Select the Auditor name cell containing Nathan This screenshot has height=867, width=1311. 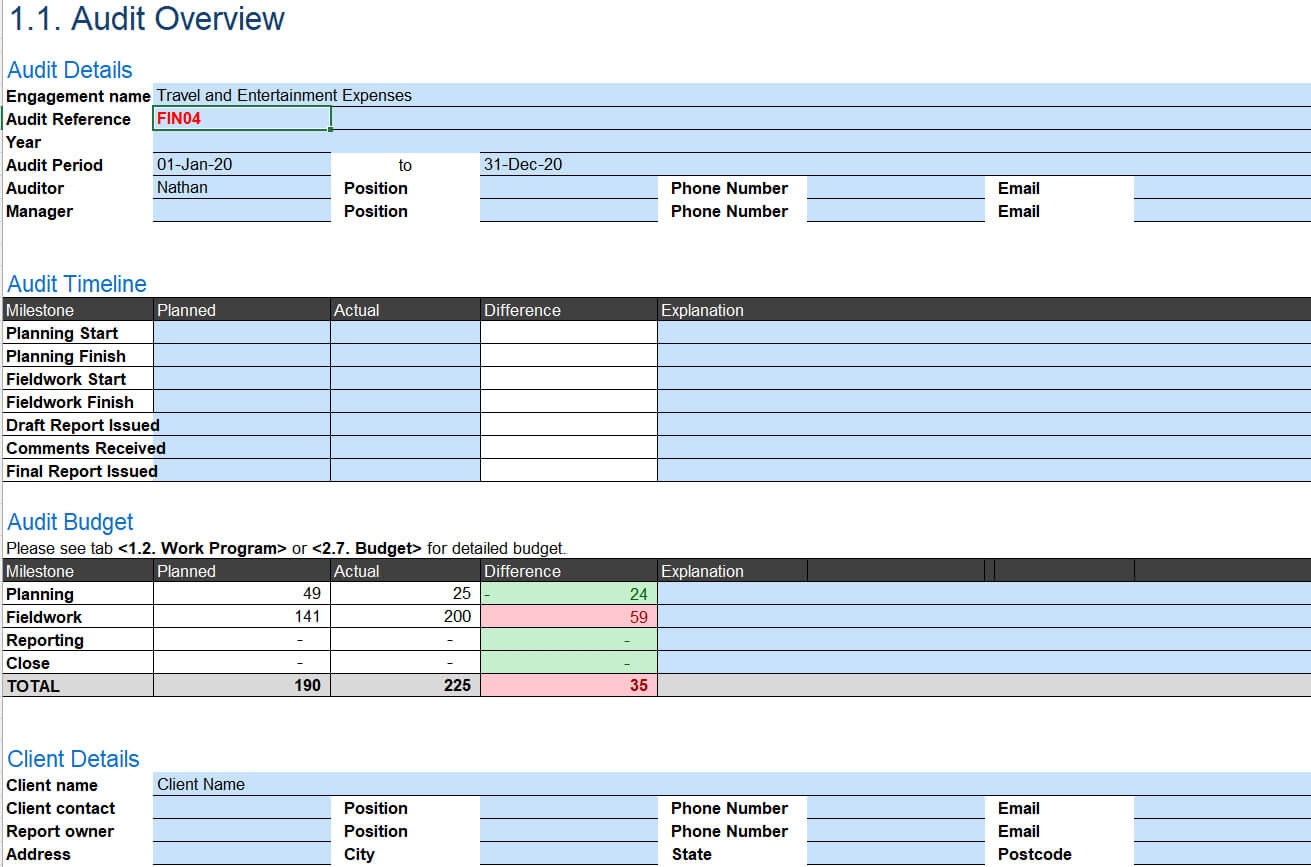point(242,188)
